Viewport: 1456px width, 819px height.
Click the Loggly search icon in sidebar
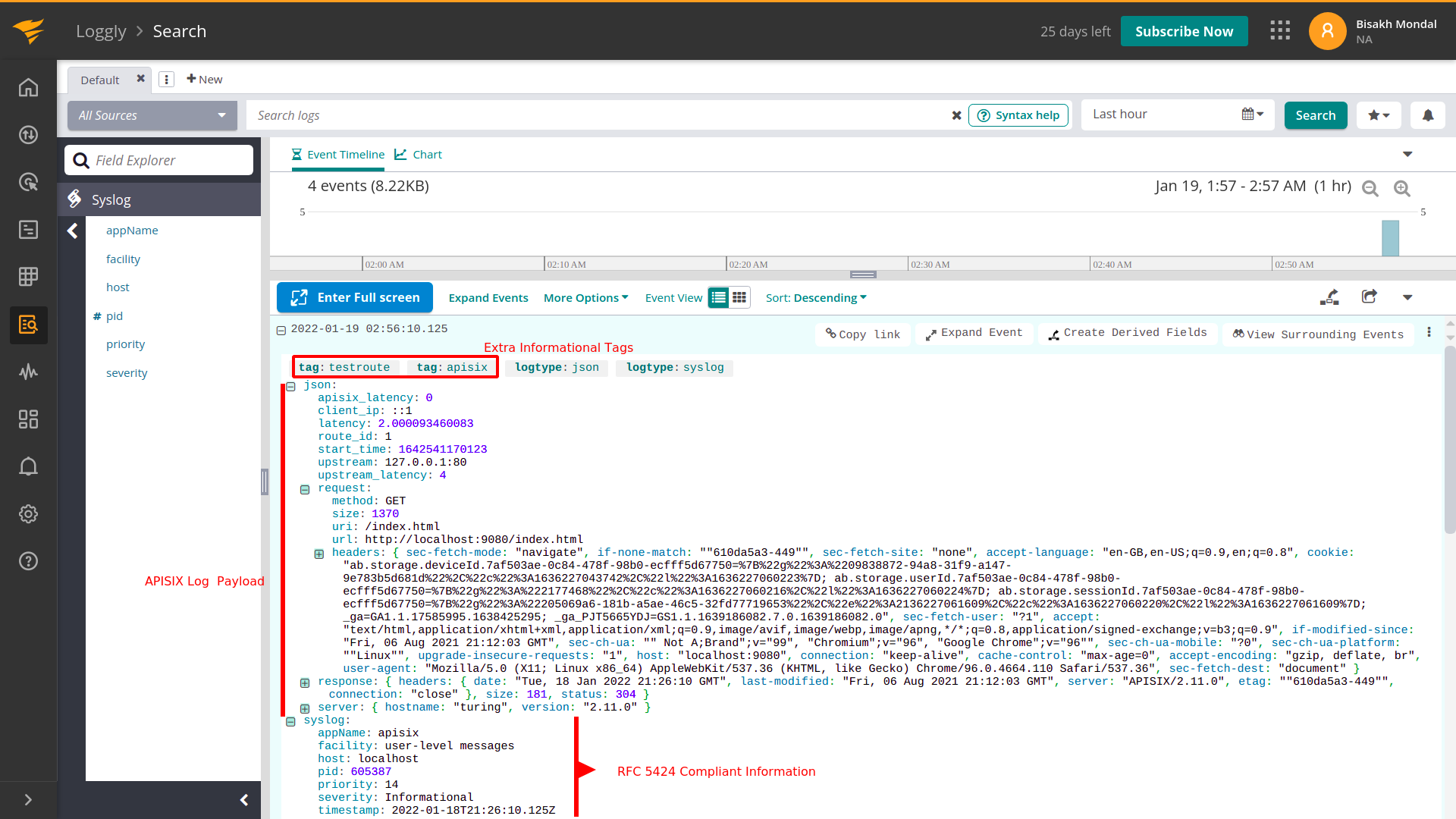point(28,325)
